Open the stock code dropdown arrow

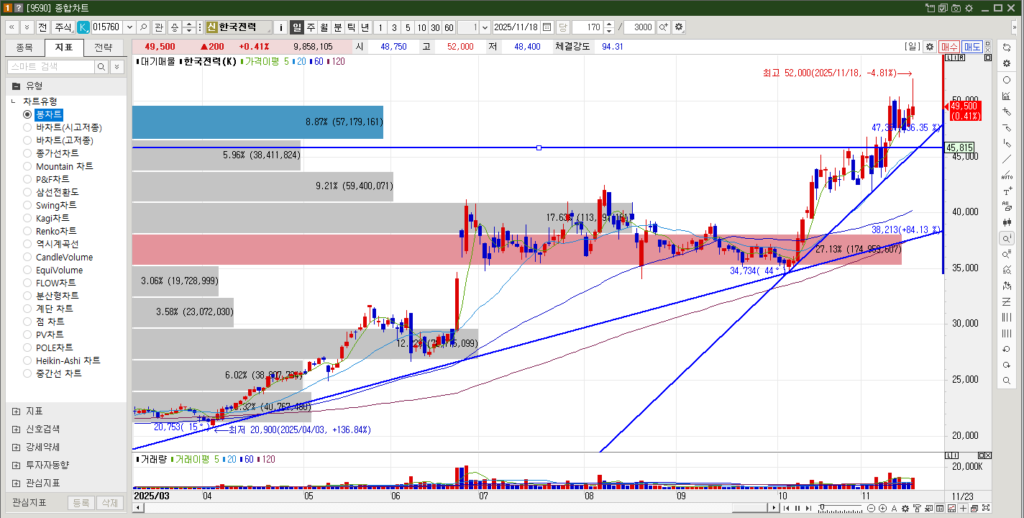coord(127,26)
